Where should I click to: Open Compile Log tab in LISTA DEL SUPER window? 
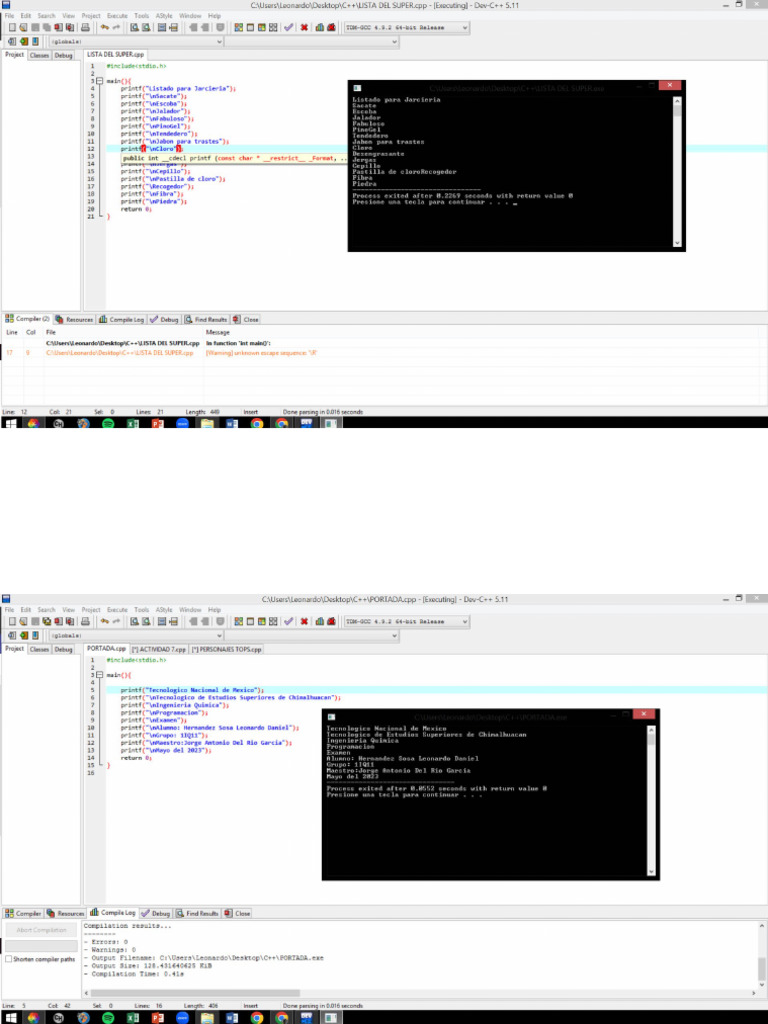(121, 319)
